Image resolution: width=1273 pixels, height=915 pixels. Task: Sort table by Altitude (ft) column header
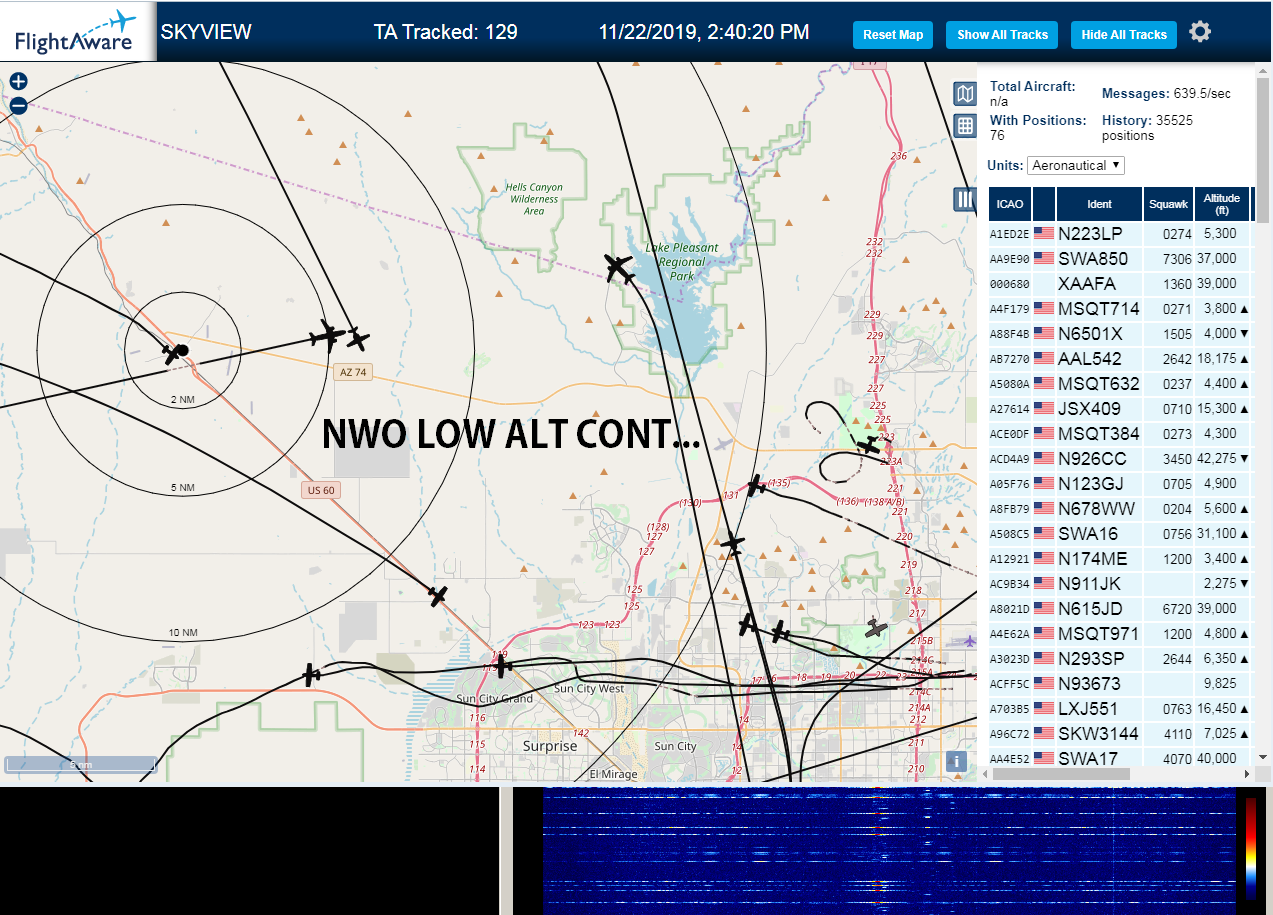(1222, 204)
